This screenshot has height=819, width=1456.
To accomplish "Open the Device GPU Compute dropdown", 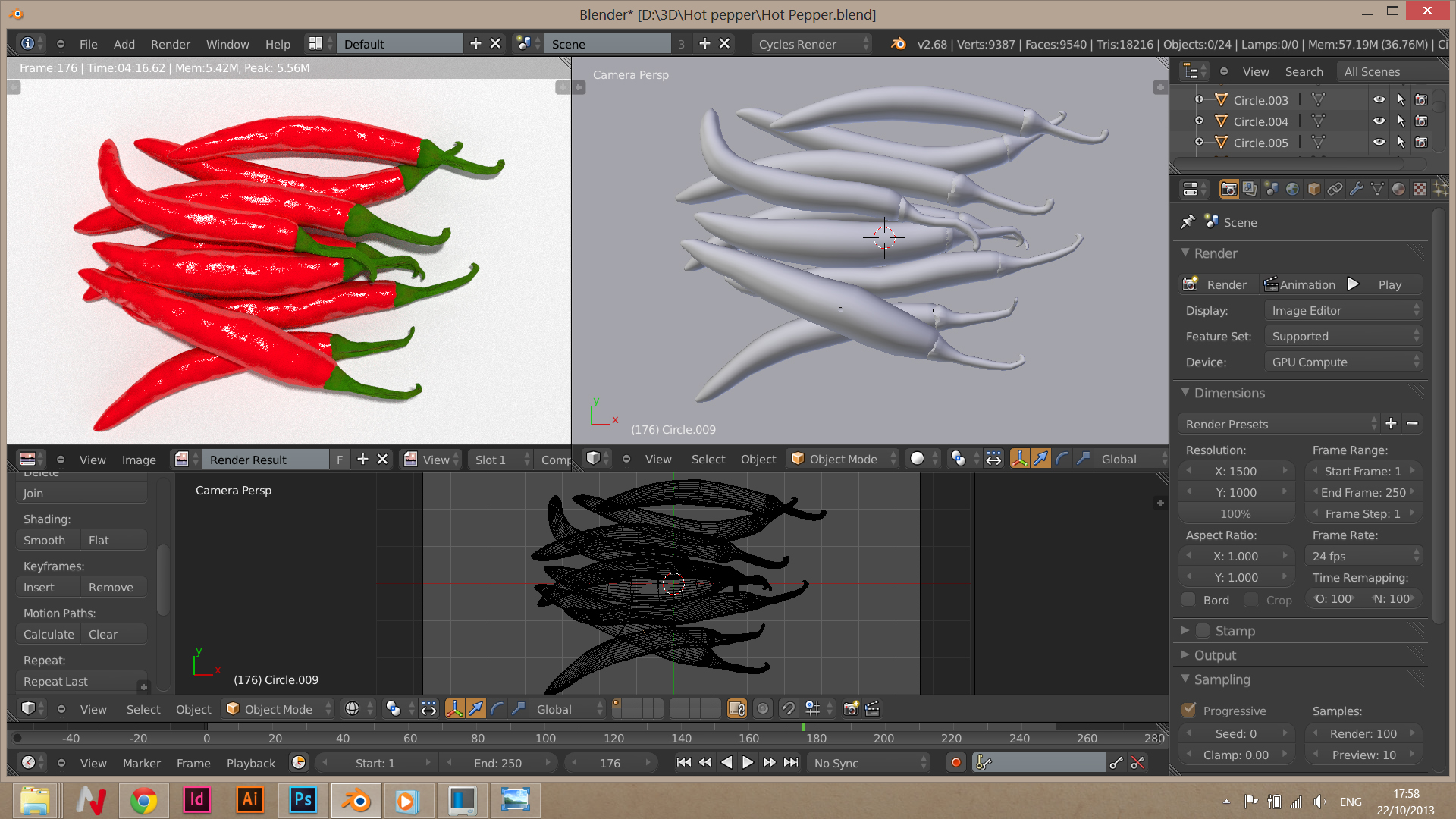I will point(1342,362).
